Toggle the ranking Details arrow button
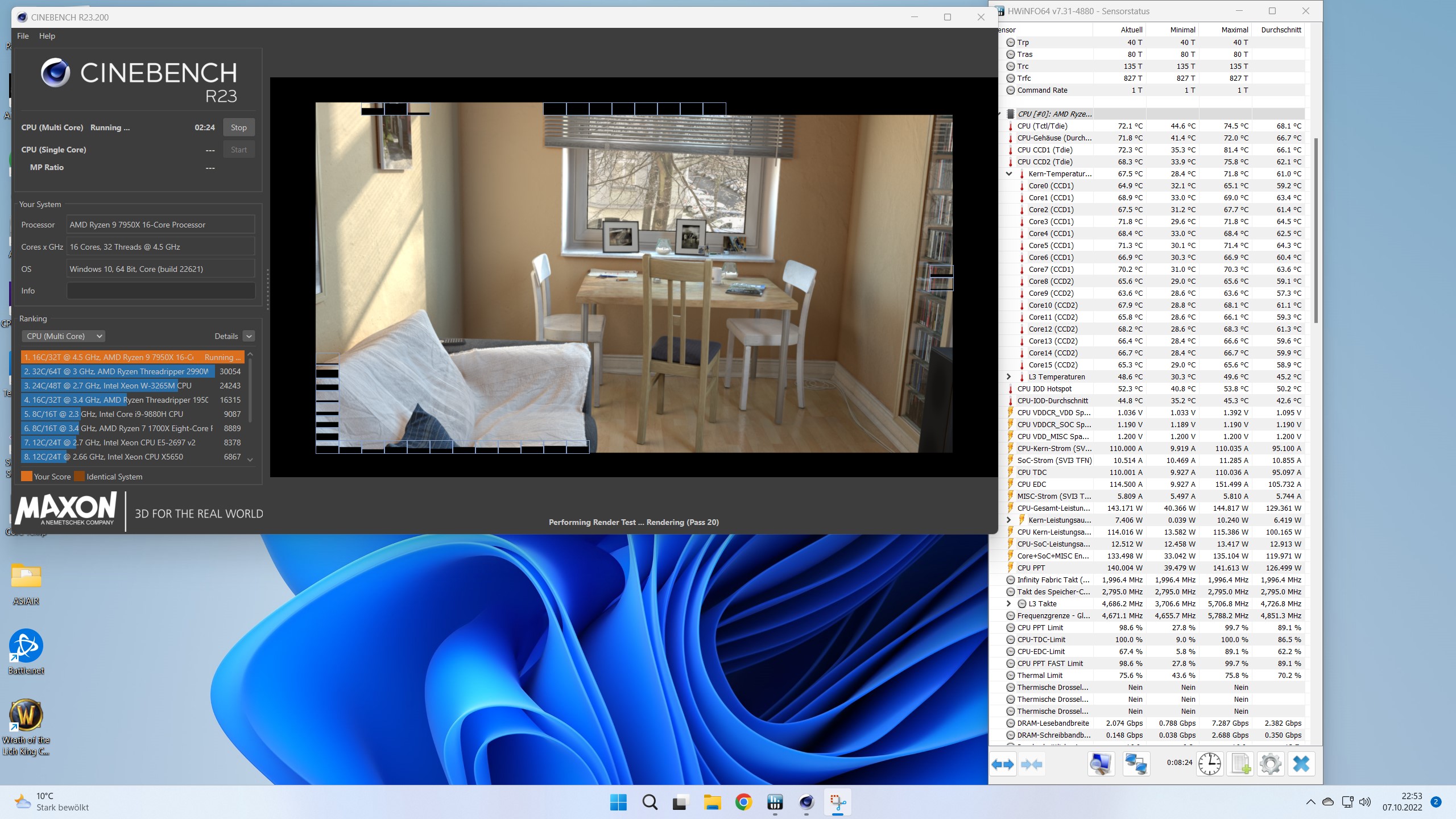Screen dimensions: 1456x819 point(249,336)
